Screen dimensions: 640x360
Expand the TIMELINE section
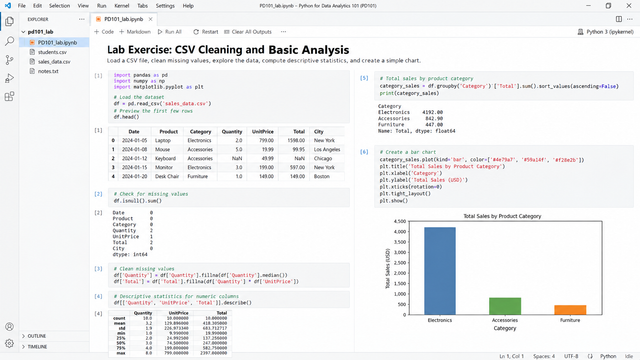pyautogui.click(x=37, y=347)
